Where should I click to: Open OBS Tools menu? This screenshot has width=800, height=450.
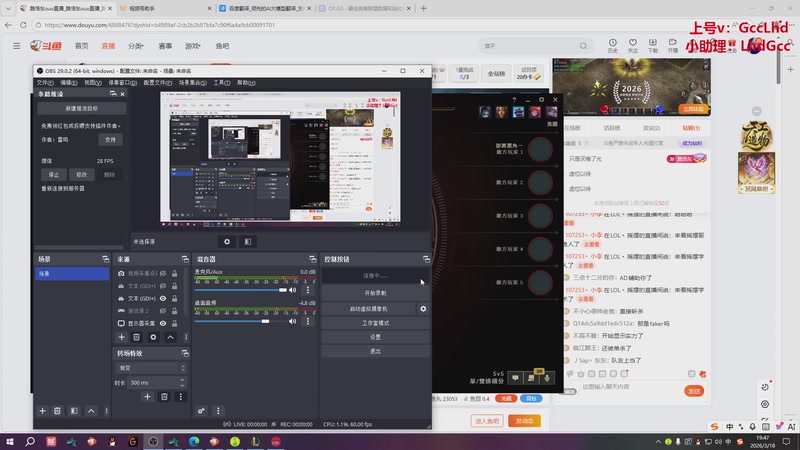(x=222, y=83)
